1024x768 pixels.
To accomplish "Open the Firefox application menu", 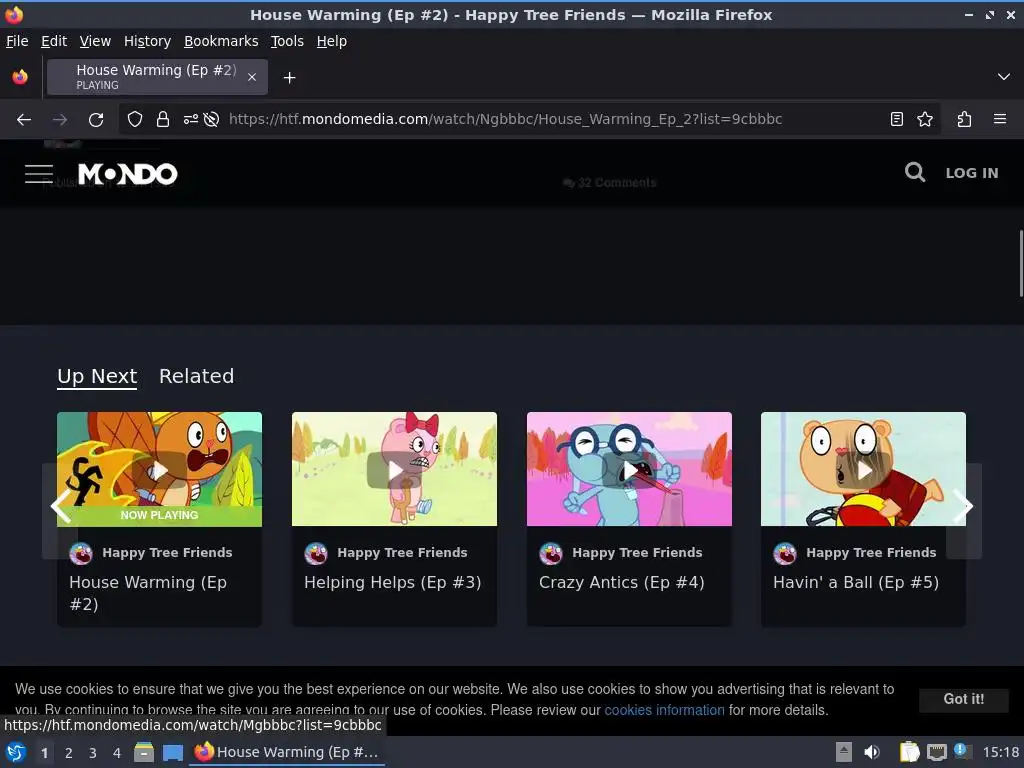I will (1000, 119).
